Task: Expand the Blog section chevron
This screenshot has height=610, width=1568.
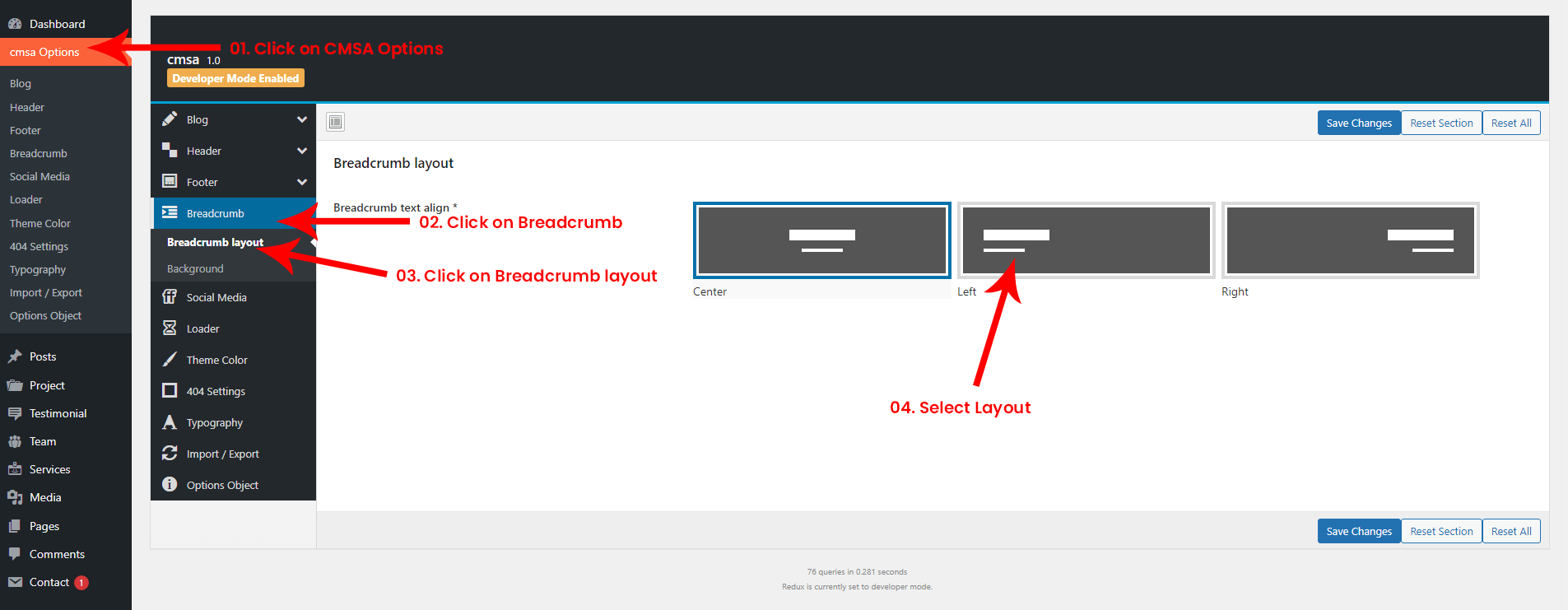Action: point(302,119)
